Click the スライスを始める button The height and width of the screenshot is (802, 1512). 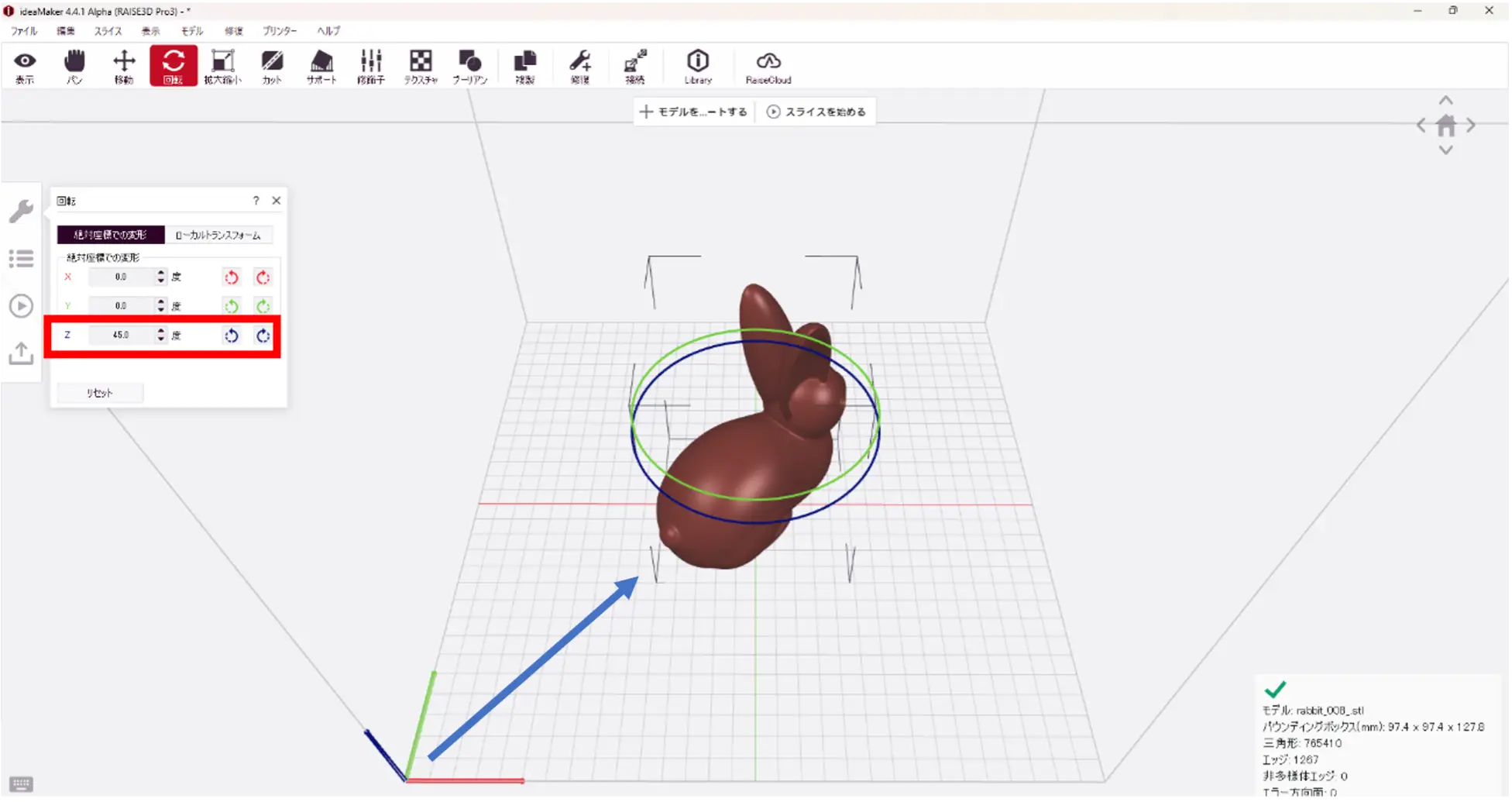click(816, 112)
